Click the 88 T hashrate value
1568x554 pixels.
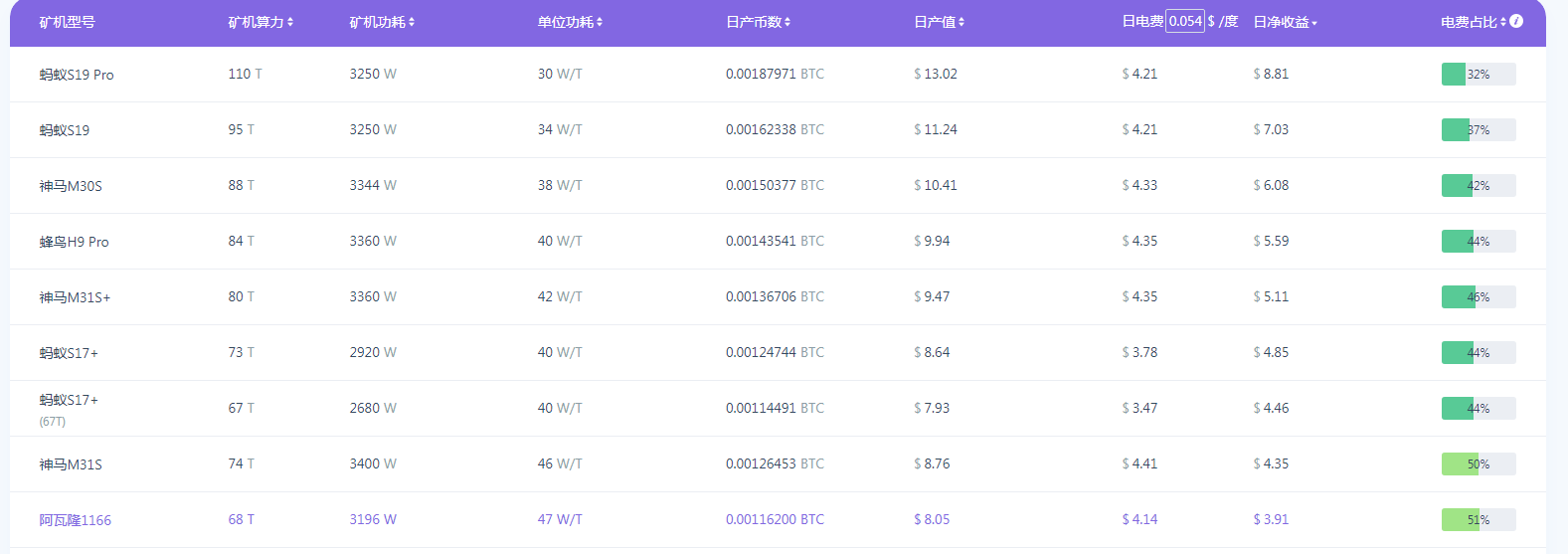241,185
